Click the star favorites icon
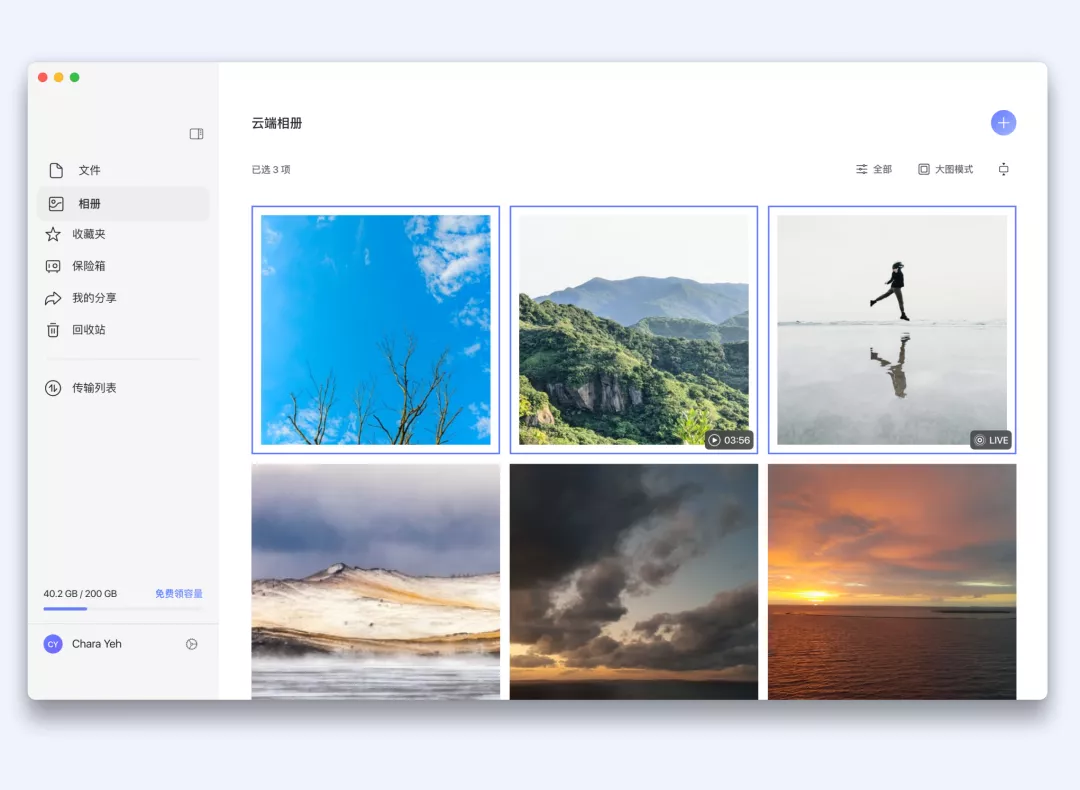Viewport: 1080px width, 790px height. pyautogui.click(x=53, y=234)
